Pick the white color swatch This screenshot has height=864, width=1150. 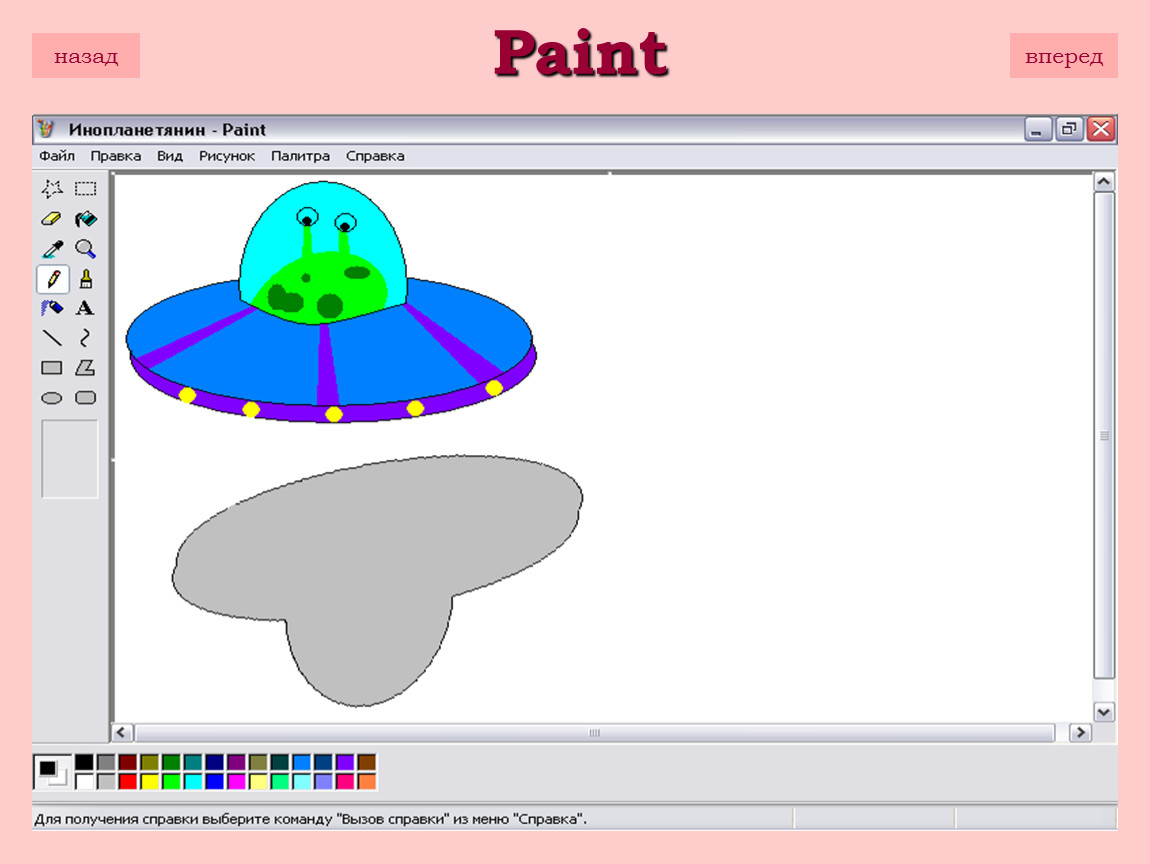(x=84, y=781)
